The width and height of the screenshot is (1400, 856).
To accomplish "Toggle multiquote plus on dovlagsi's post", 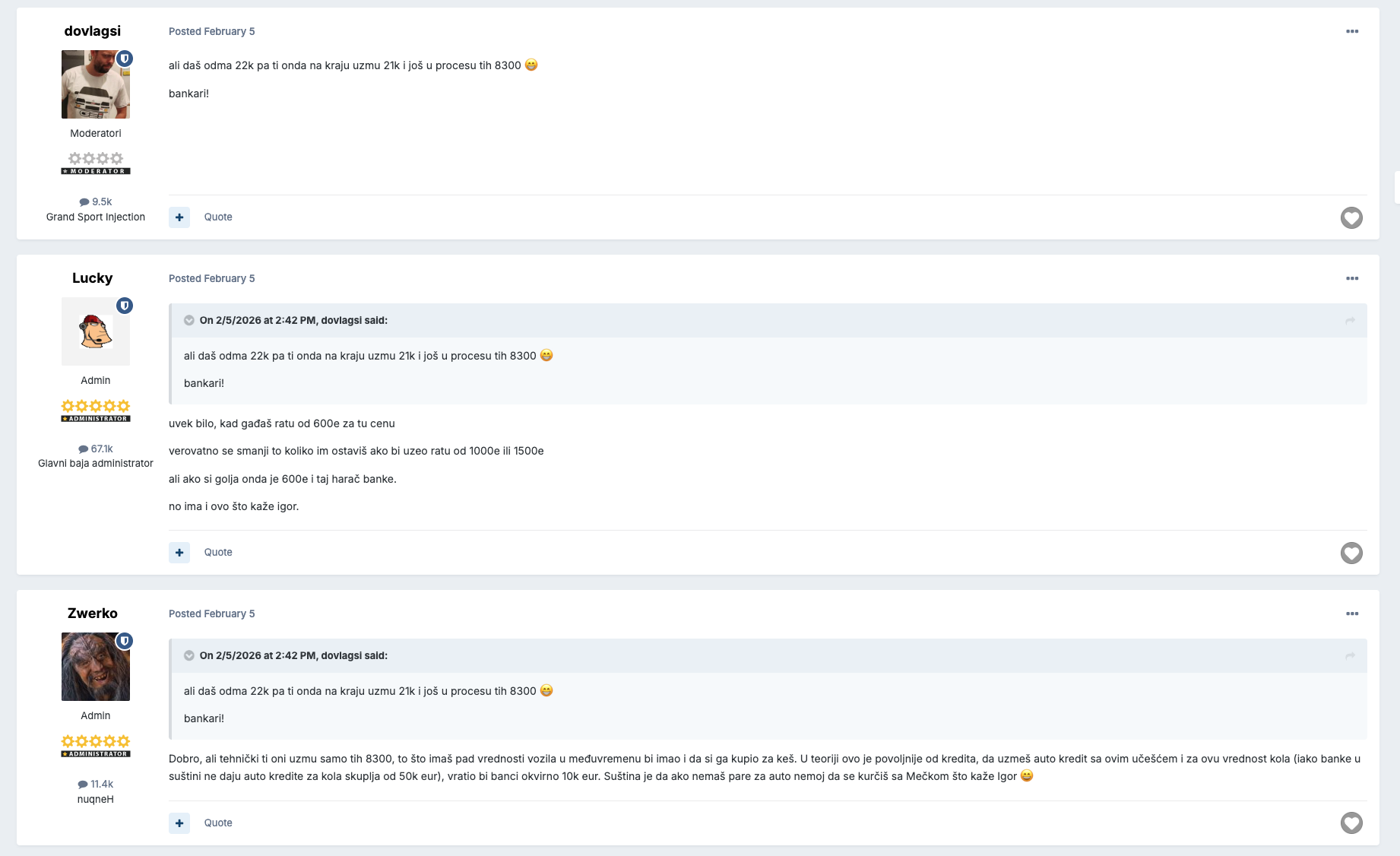I will 179,217.
